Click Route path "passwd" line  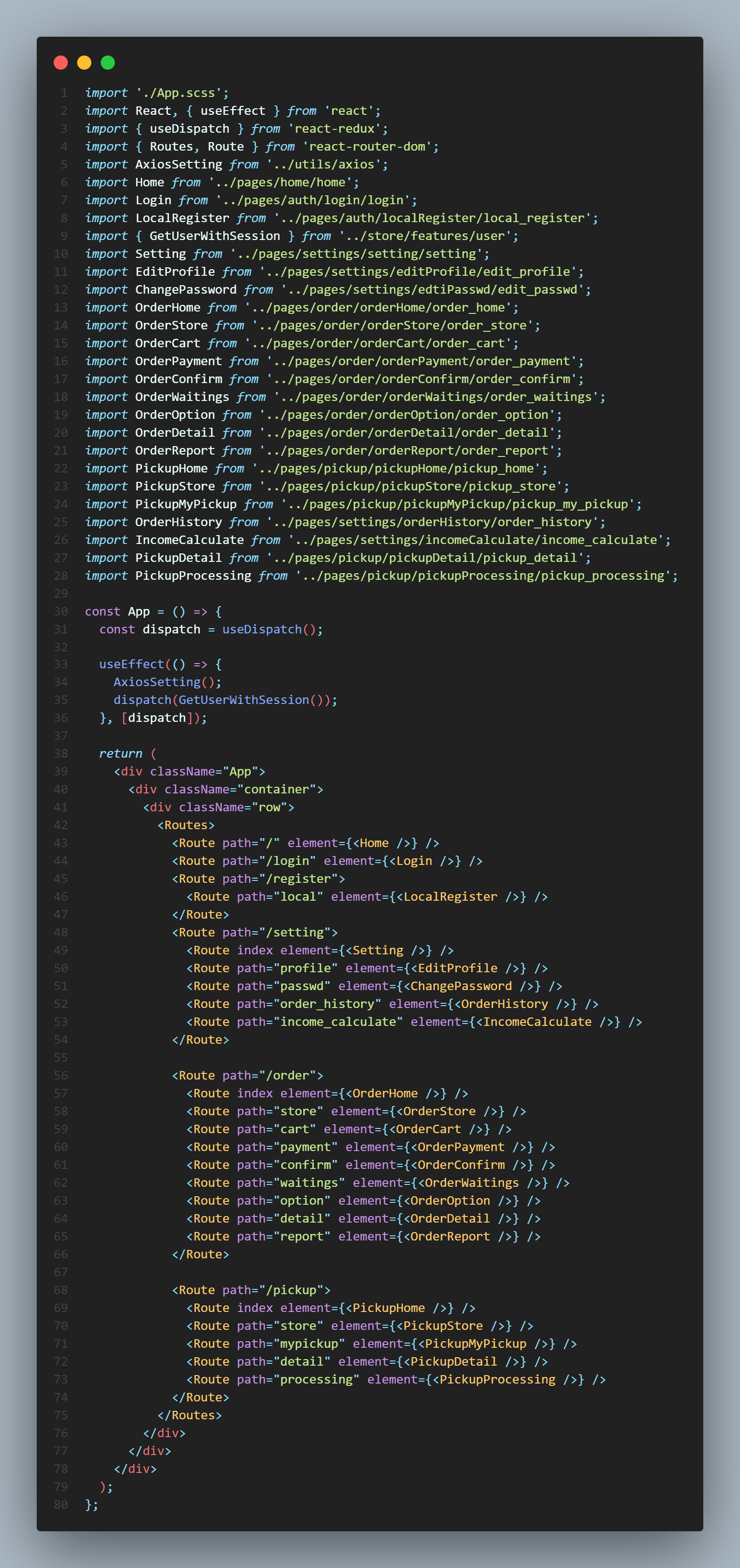[375, 987]
